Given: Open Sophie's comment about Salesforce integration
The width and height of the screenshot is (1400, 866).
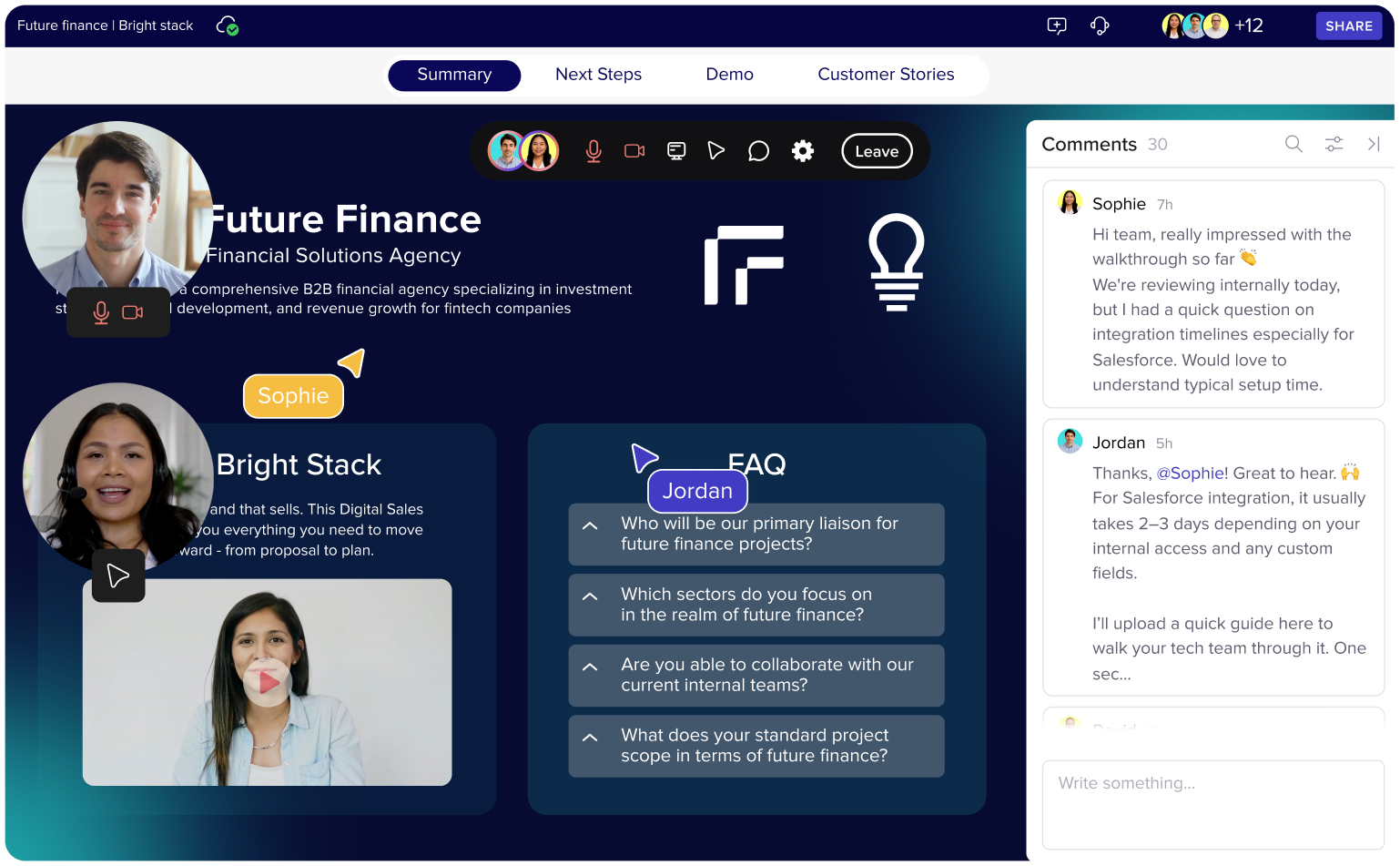Looking at the screenshot, I should point(1212,294).
